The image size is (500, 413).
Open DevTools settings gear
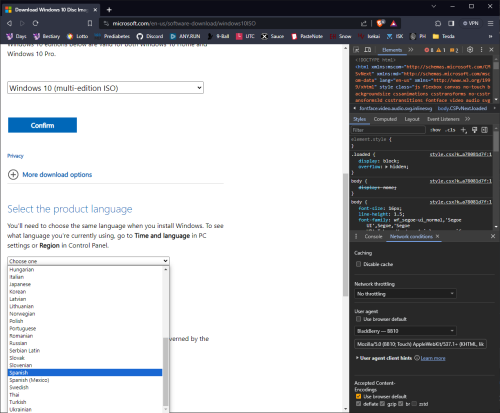pos(470,50)
